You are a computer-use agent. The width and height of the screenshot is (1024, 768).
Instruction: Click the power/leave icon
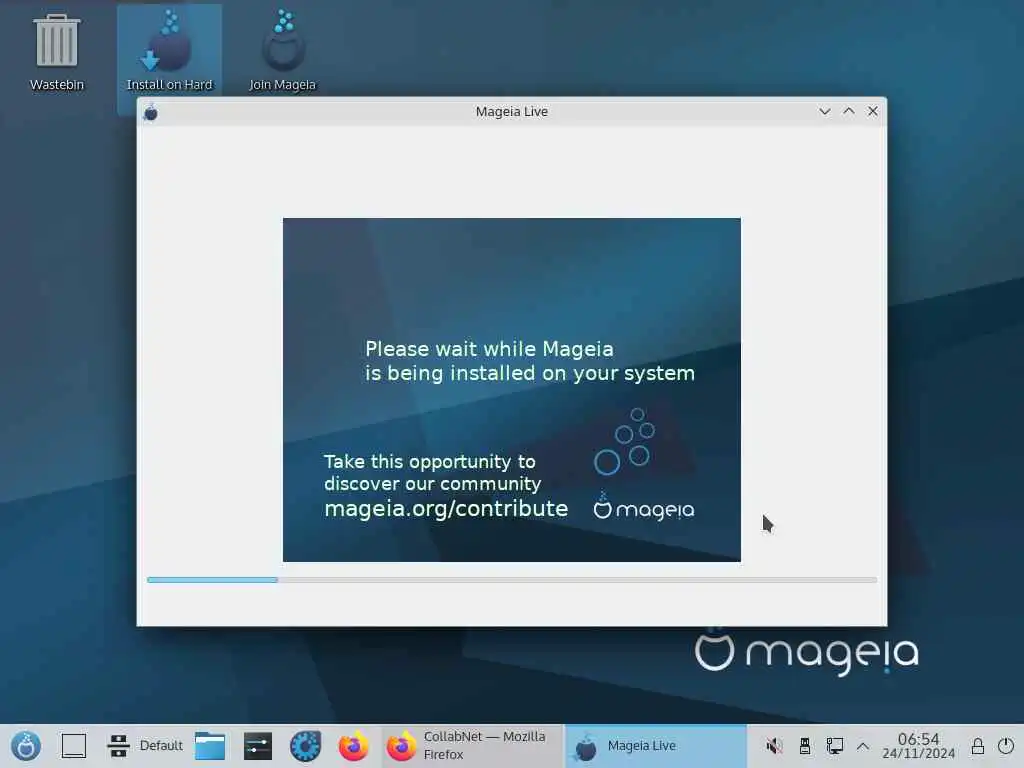[1006, 746]
